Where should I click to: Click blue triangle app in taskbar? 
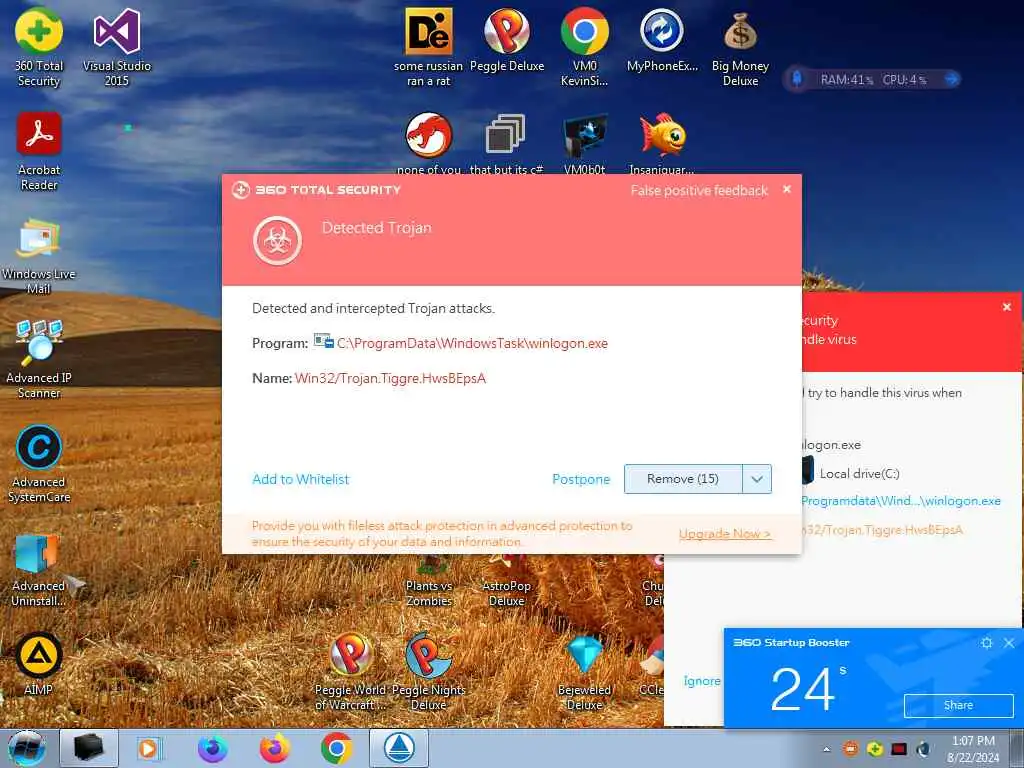coord(398,748)
